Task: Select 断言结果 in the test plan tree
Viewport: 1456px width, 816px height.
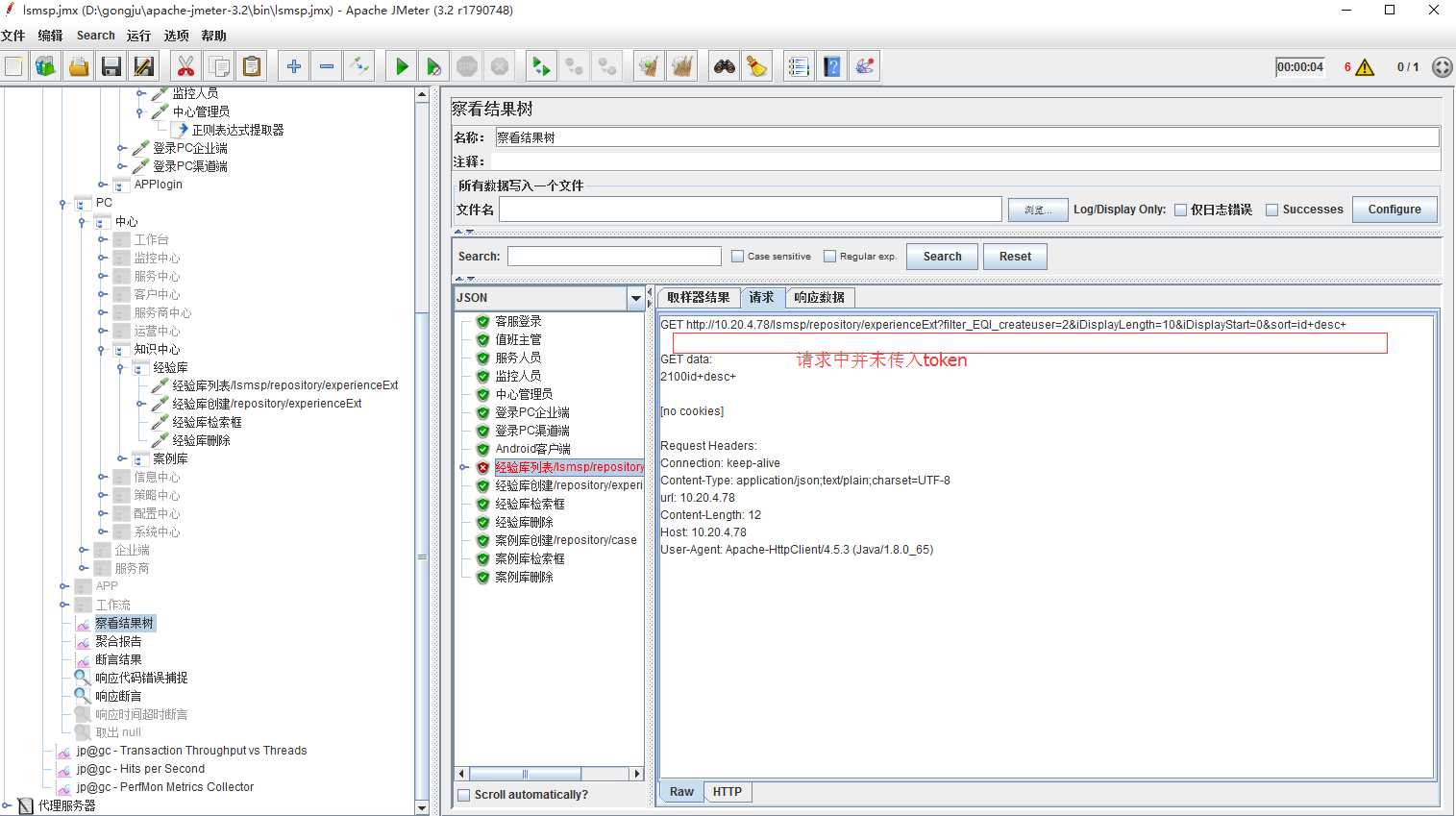Action: click(x=118, y=660)
